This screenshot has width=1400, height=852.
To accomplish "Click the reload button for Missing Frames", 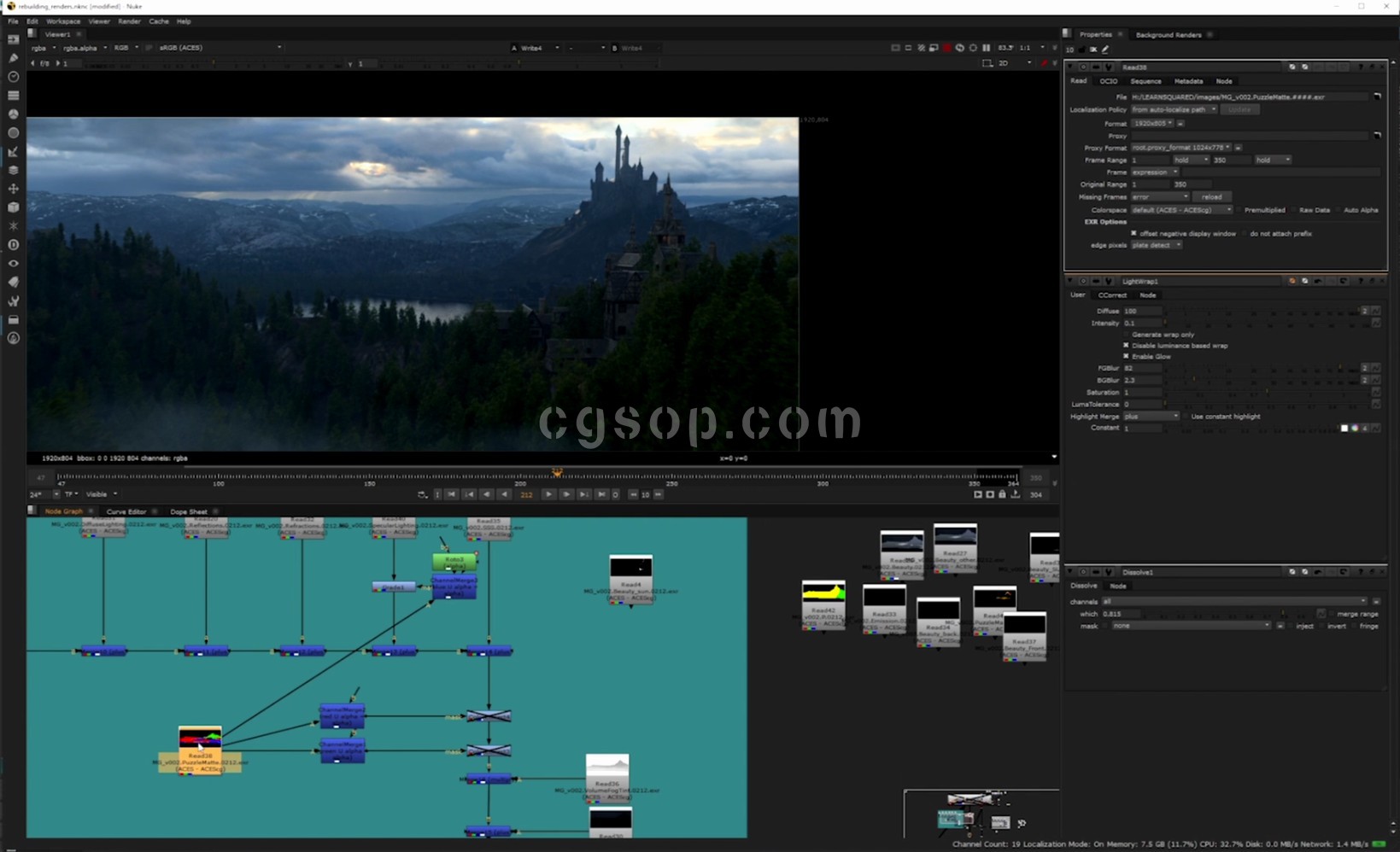I will pyautogui.click(x=1211, y=197).
